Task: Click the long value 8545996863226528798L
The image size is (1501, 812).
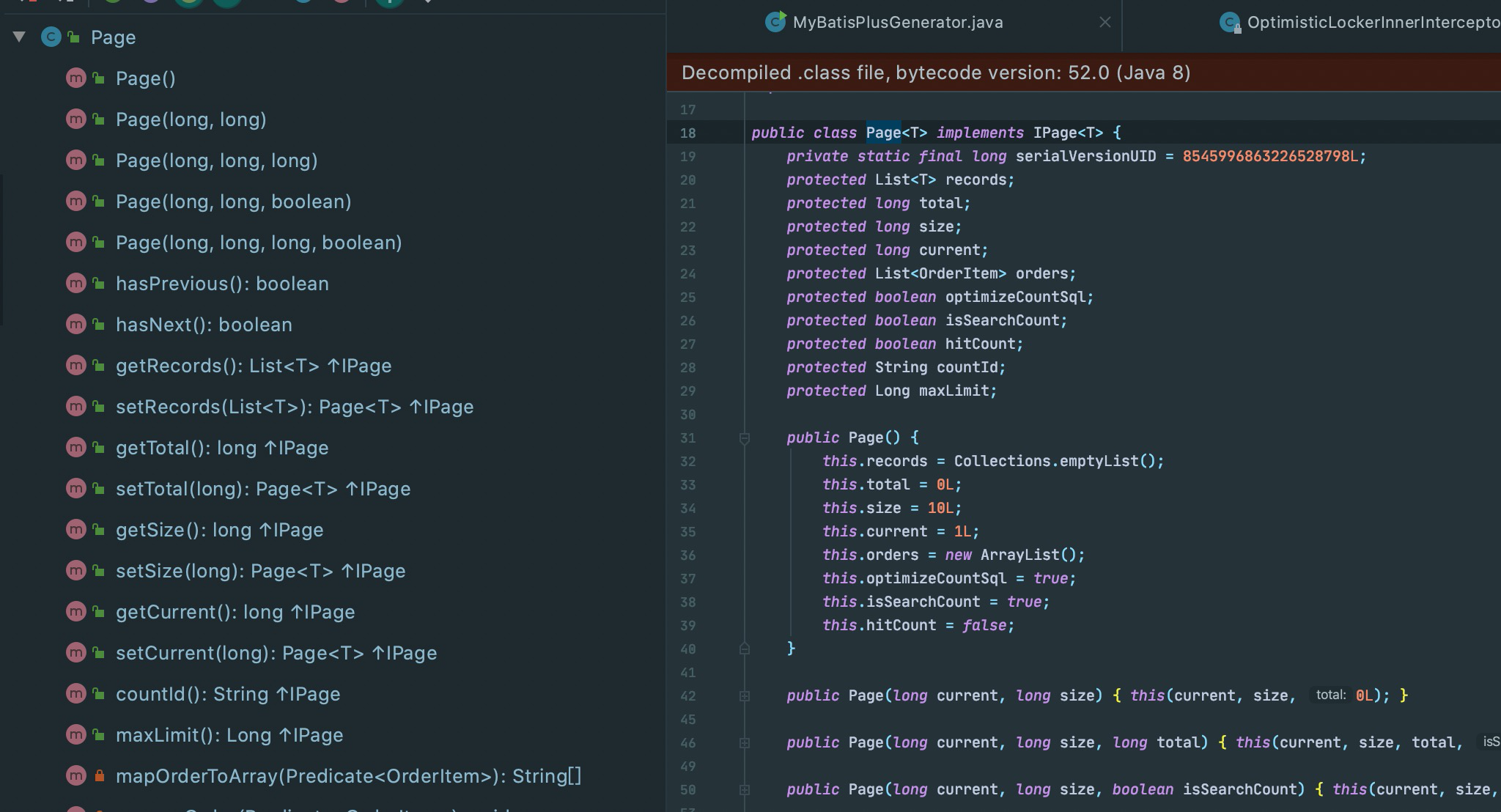Action: point(1270,156)
